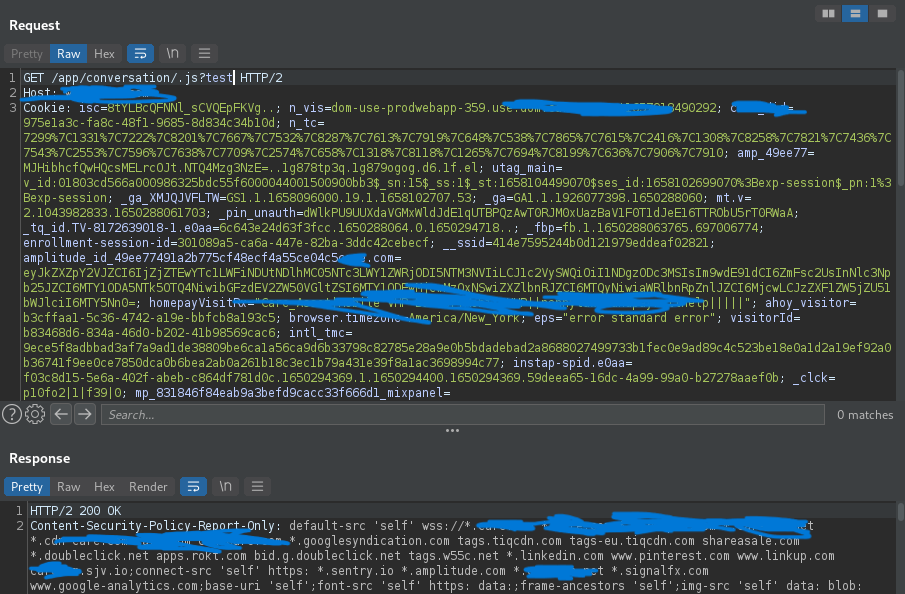This screenshot has height=594, width=905.
Task: Open search help question mark icon
Action: pos(13,414)
